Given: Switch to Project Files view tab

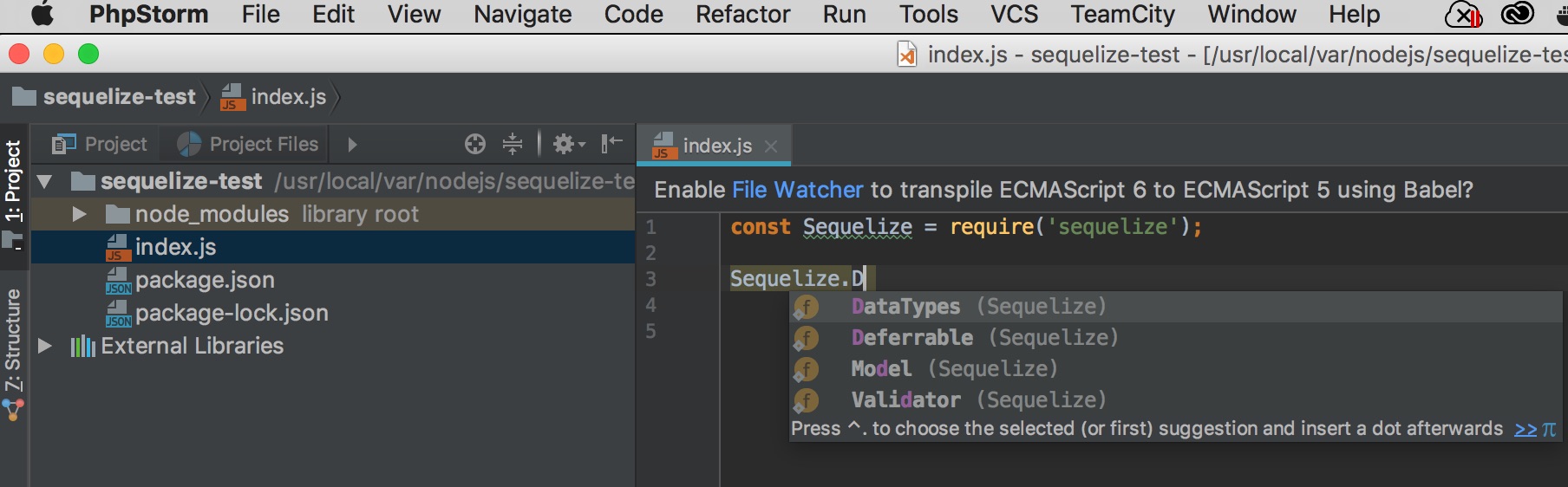Looking at the screenshot, I should 248,144.
